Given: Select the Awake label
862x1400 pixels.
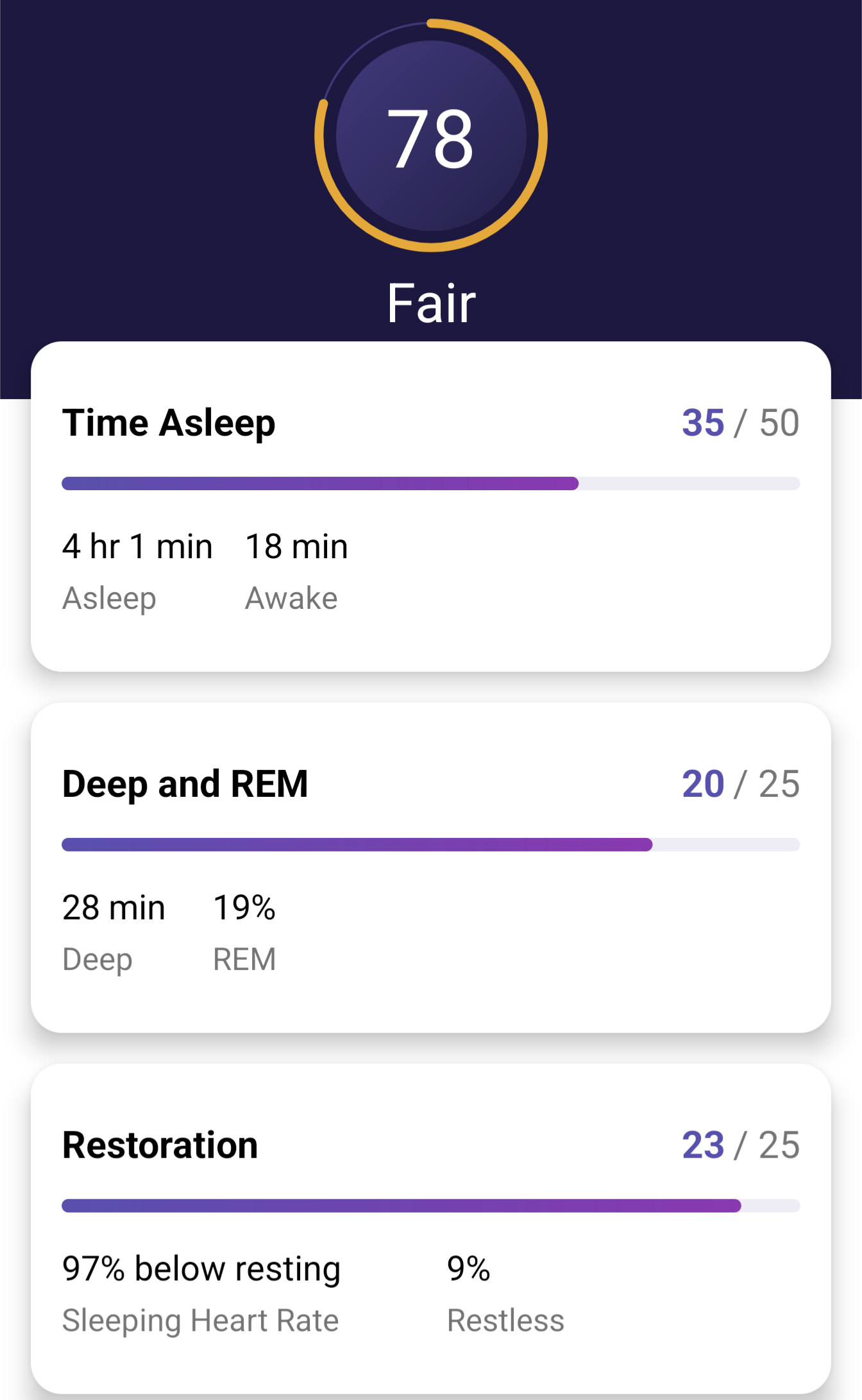Looking at the screenshot, I should pyautogui.click(x=291, y=599).
